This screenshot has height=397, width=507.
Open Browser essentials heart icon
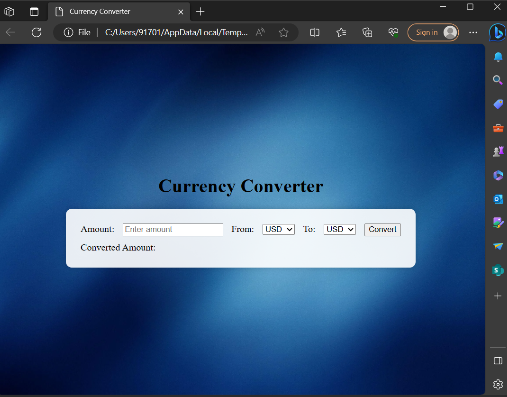pos(393,32)
